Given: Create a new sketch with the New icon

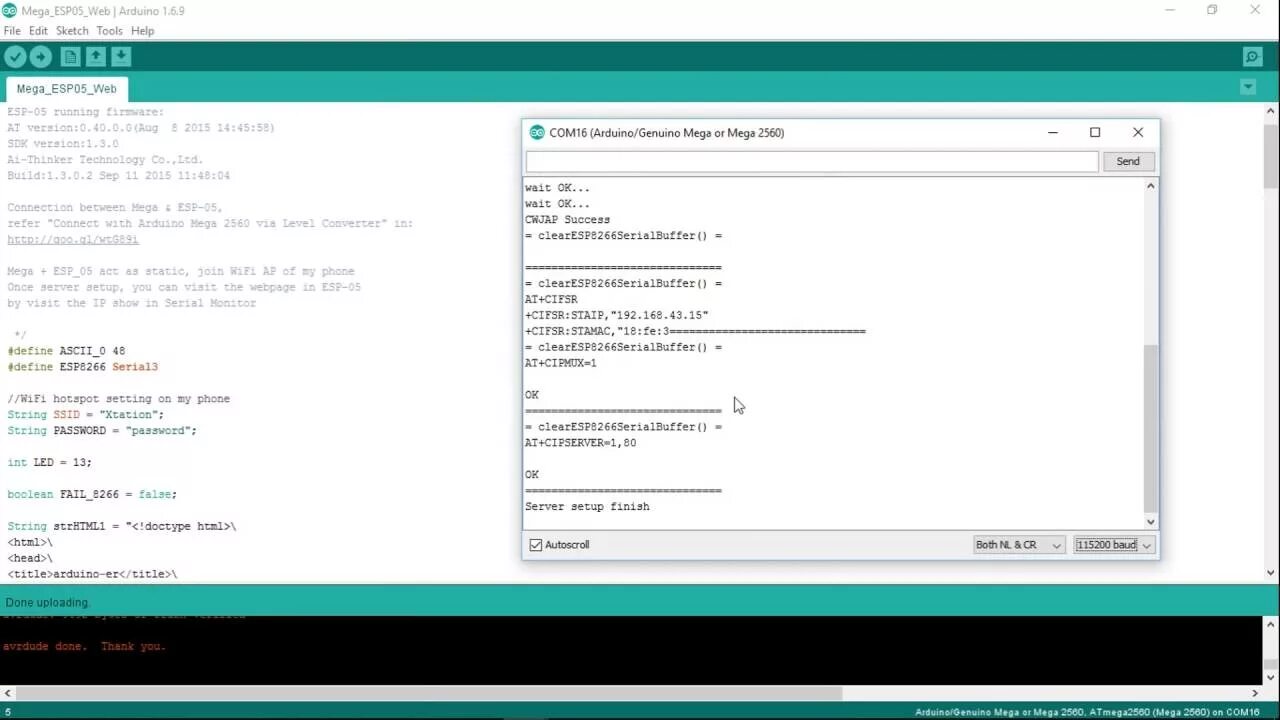Looking at the screenshot, I should (70, 57).
